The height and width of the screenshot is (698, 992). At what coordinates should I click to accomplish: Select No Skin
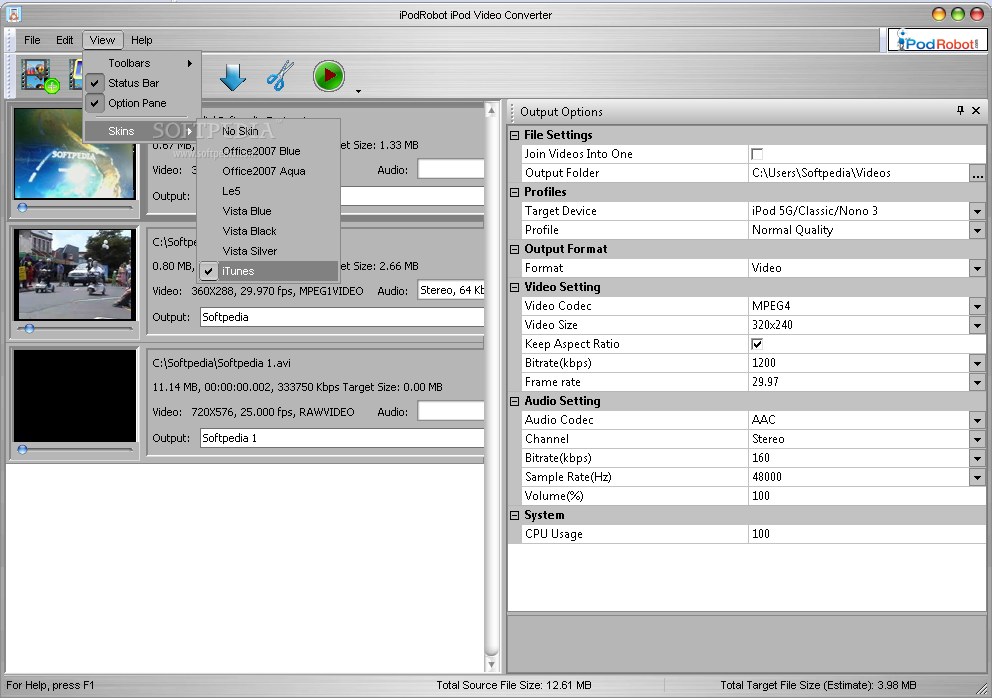[x=269, y=131]
